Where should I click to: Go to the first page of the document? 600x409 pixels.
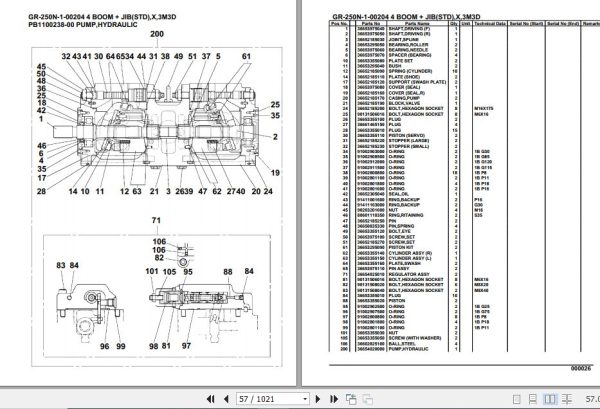(x=210, y=399)
